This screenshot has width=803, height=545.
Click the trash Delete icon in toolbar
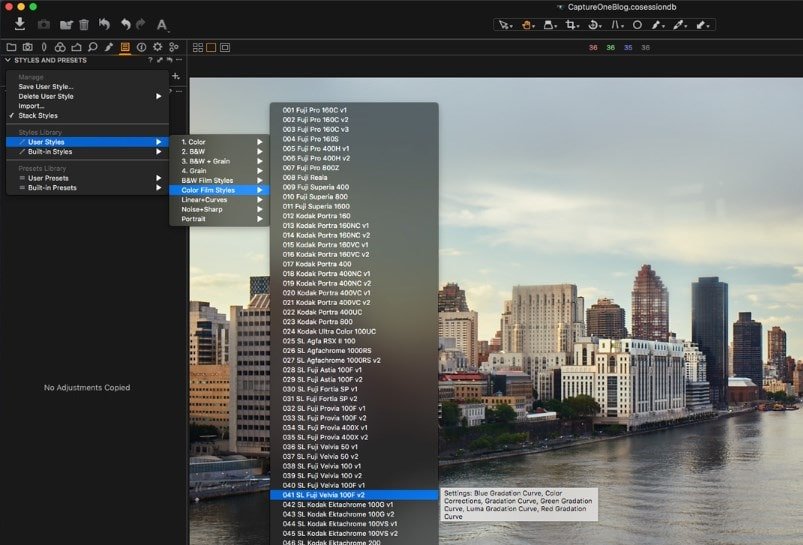84,24
